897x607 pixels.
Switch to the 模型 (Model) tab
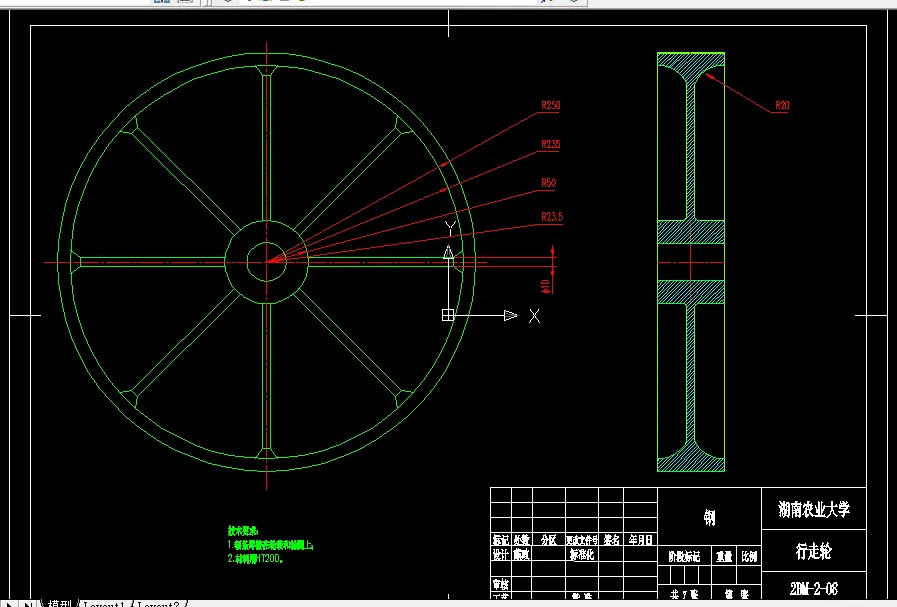click(x=59, y=603)
